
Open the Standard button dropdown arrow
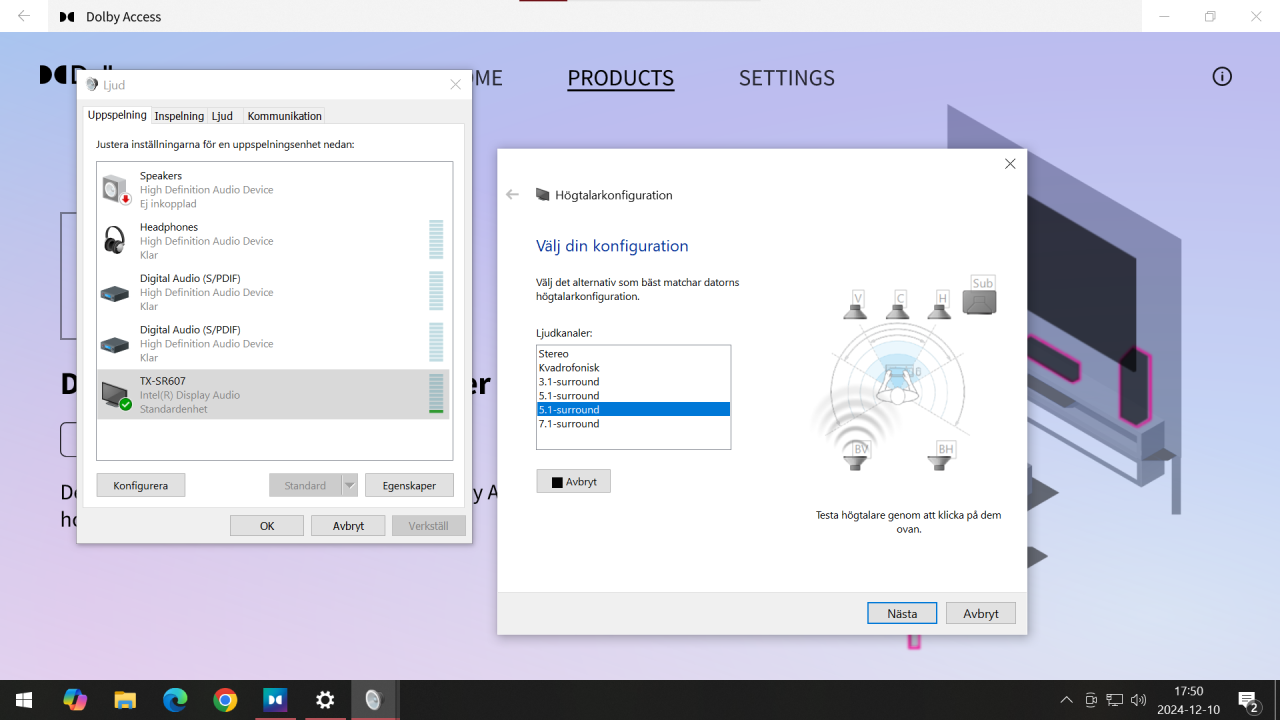click(x=349, y=485)
